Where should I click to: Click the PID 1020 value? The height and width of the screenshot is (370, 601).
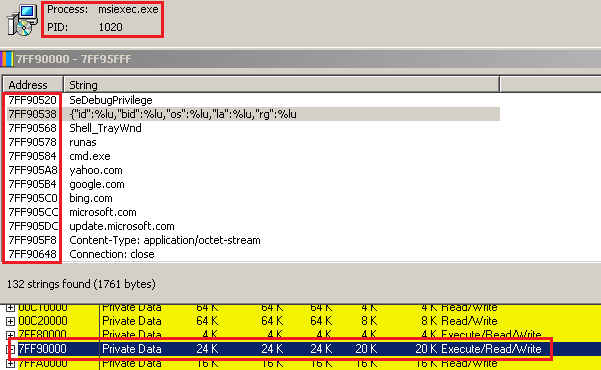coord(111,27)
